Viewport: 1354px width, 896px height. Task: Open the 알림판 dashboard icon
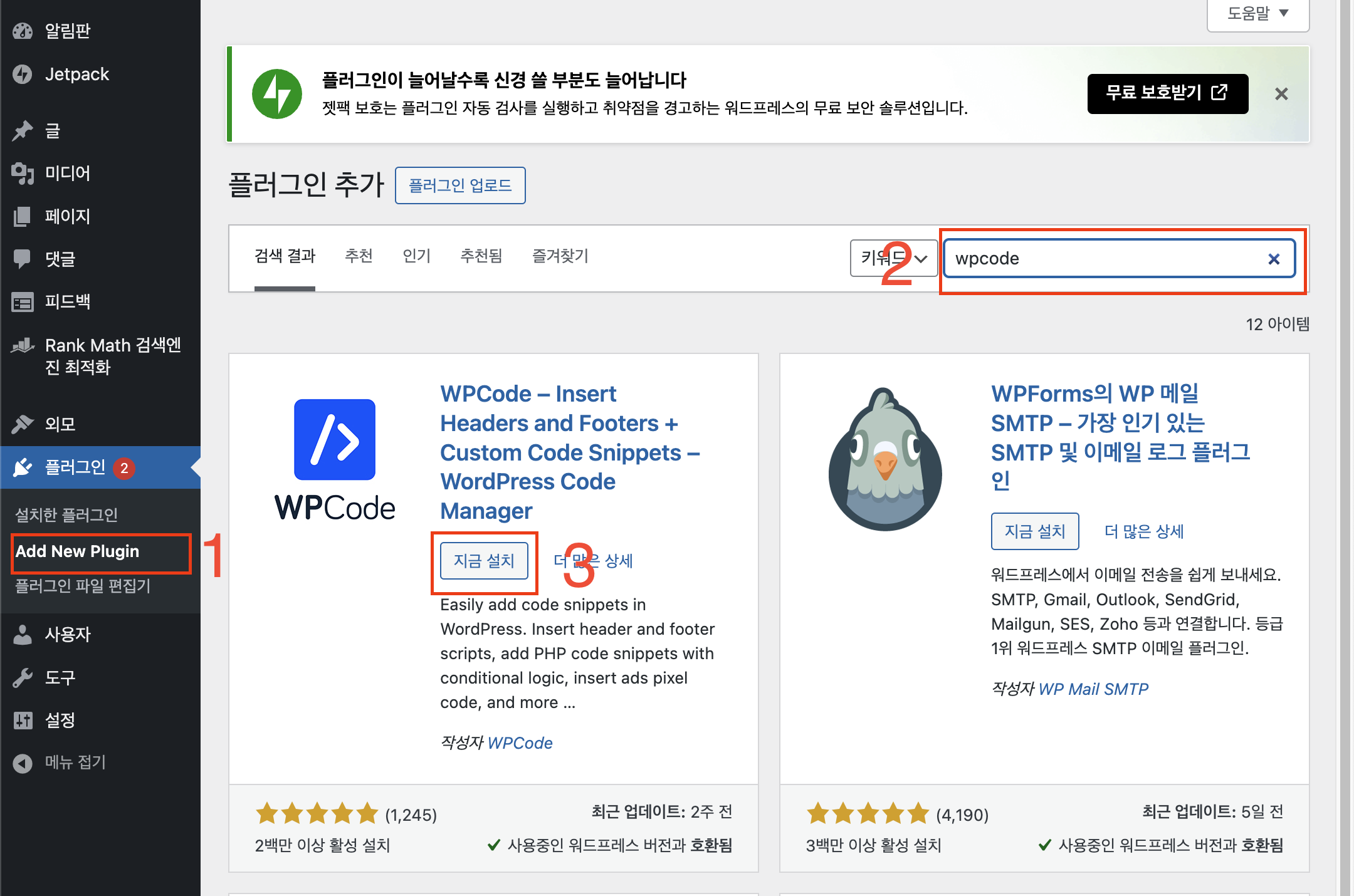coord(23,31)
